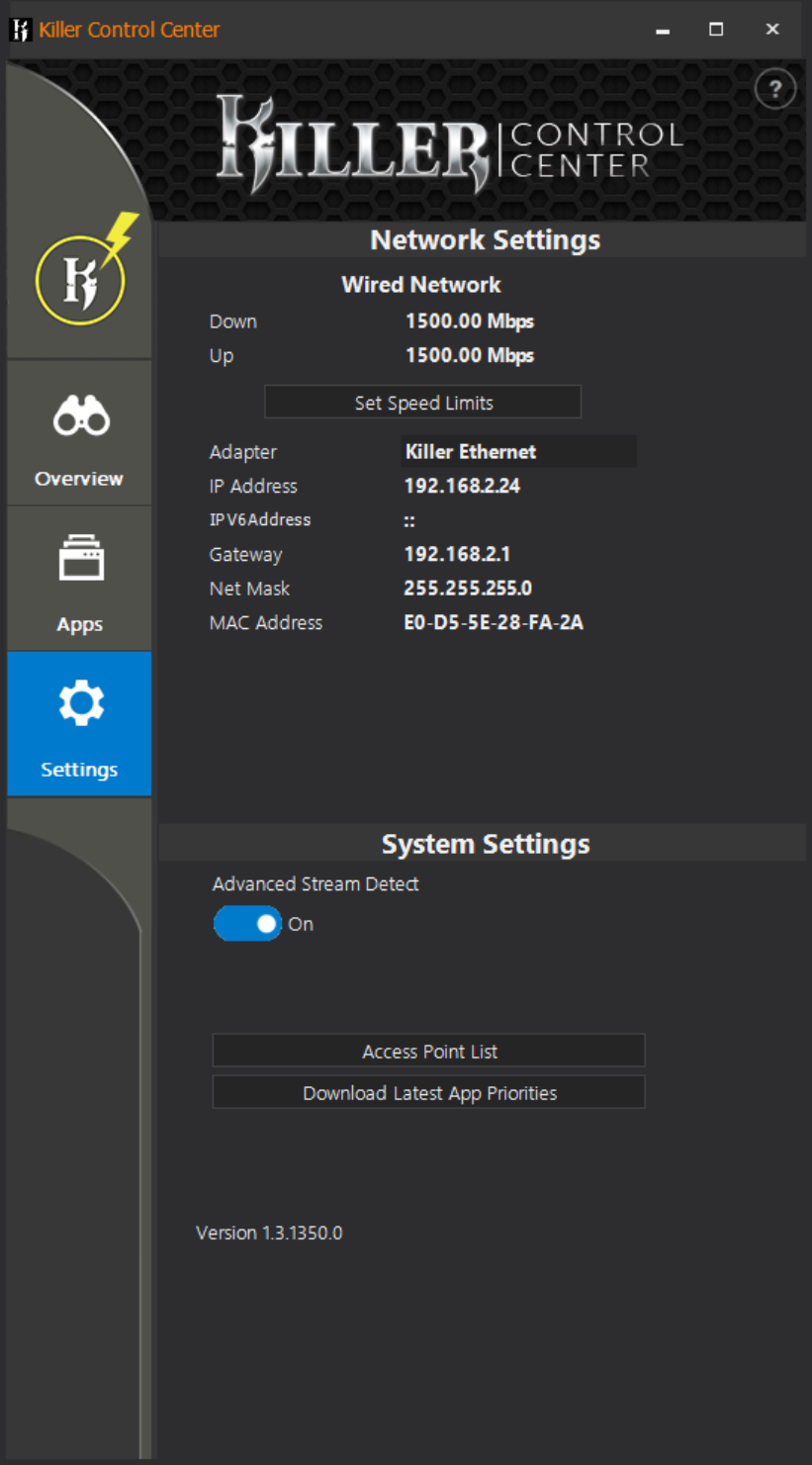Click the Version 1.3.1350.0 text
The image size is (812, 1465).
pos(269,1233)
